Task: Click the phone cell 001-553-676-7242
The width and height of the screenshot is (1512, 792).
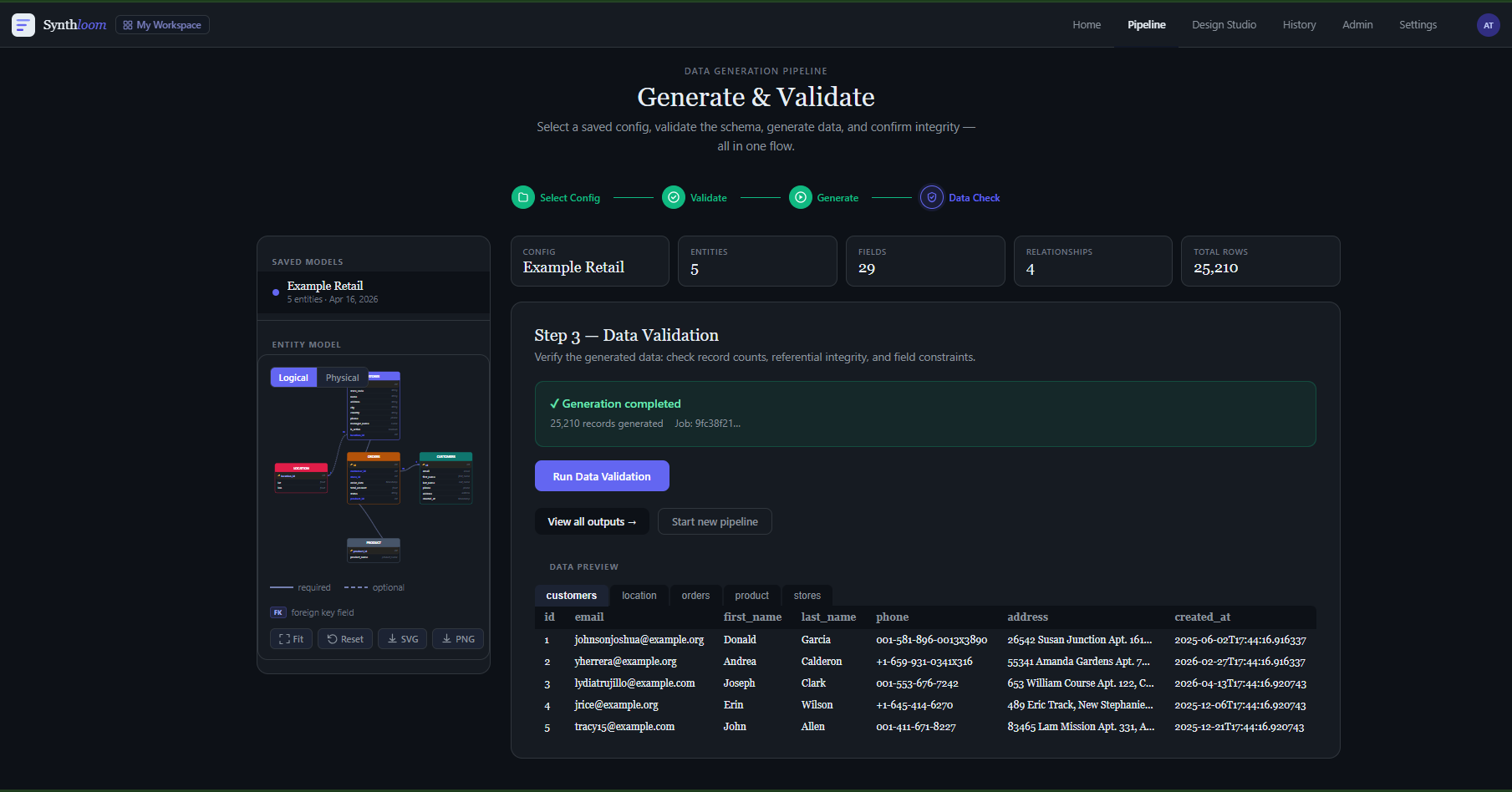Action: pyautogui.click(x=917, y=683)
